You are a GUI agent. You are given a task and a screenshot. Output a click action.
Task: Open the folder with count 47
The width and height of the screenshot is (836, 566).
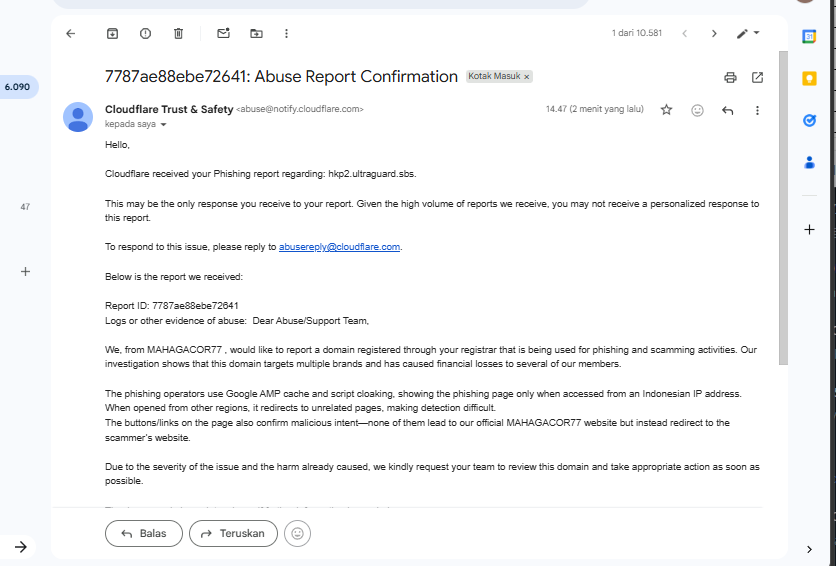tap(25, 207)
